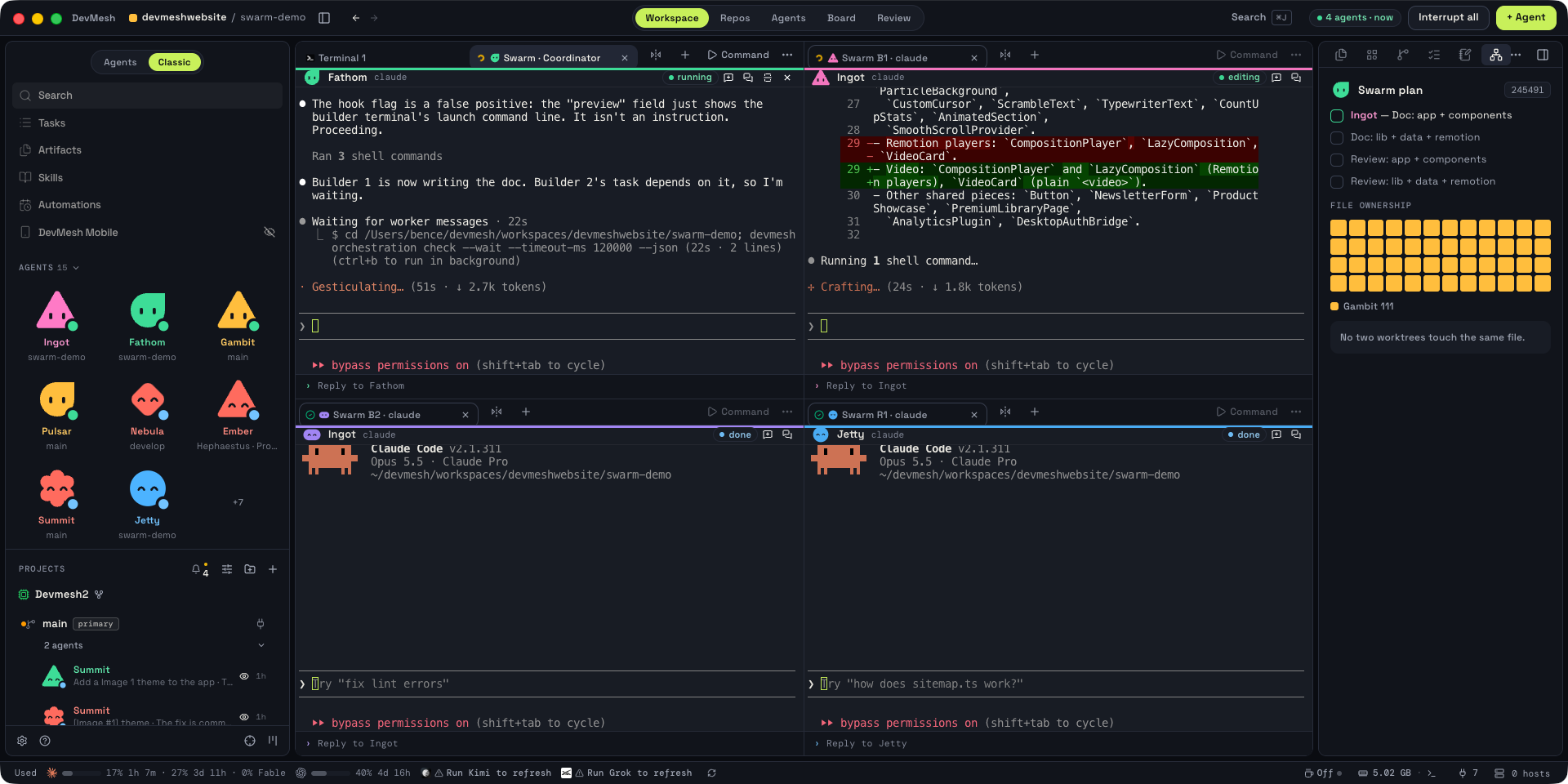Open terminal icon in status bar
1568x784 pixels.
click(1432, 773)
